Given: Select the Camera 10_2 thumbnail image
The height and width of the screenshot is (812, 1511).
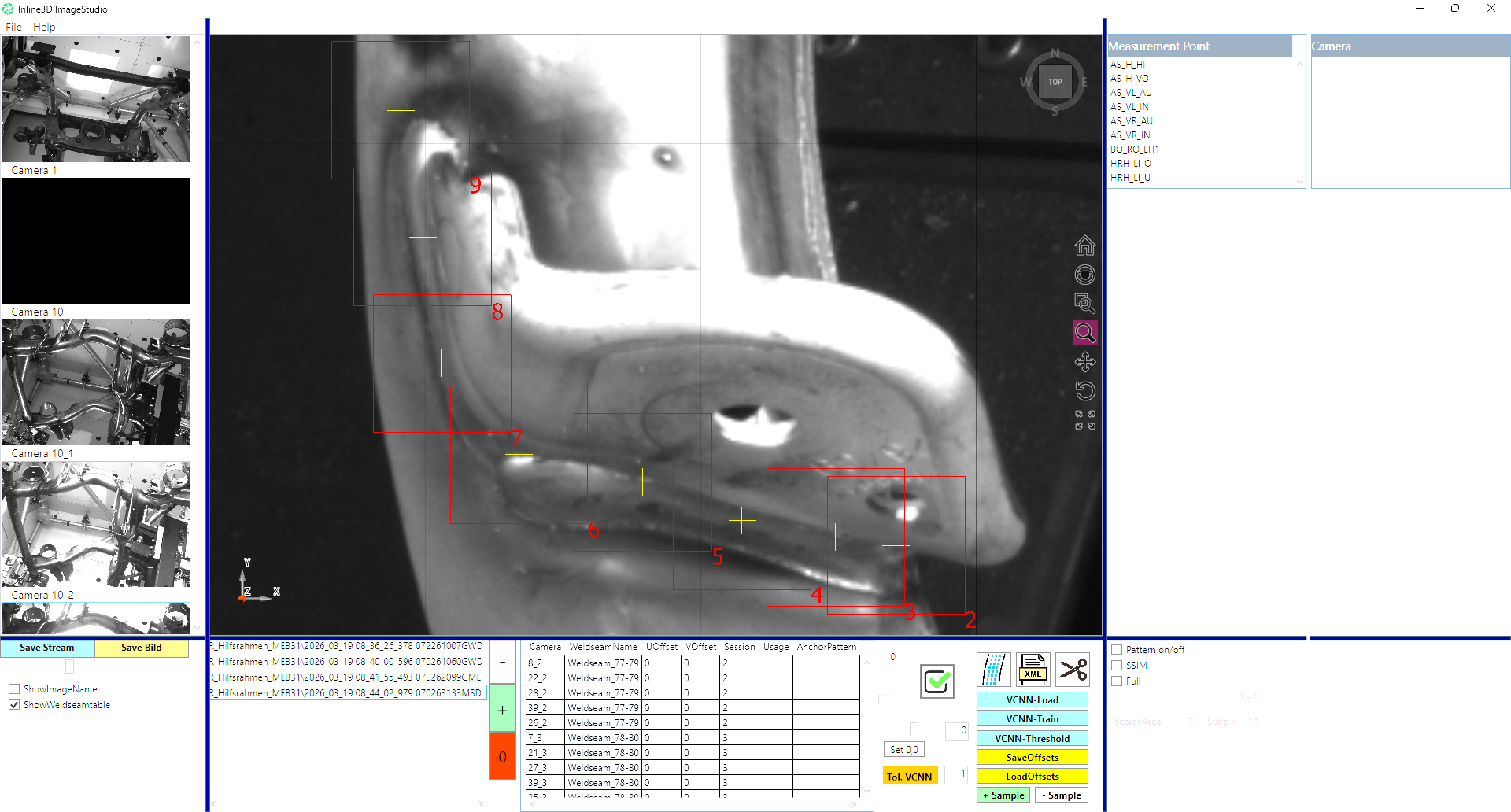Looking at the screenshot, I should 96,524.
